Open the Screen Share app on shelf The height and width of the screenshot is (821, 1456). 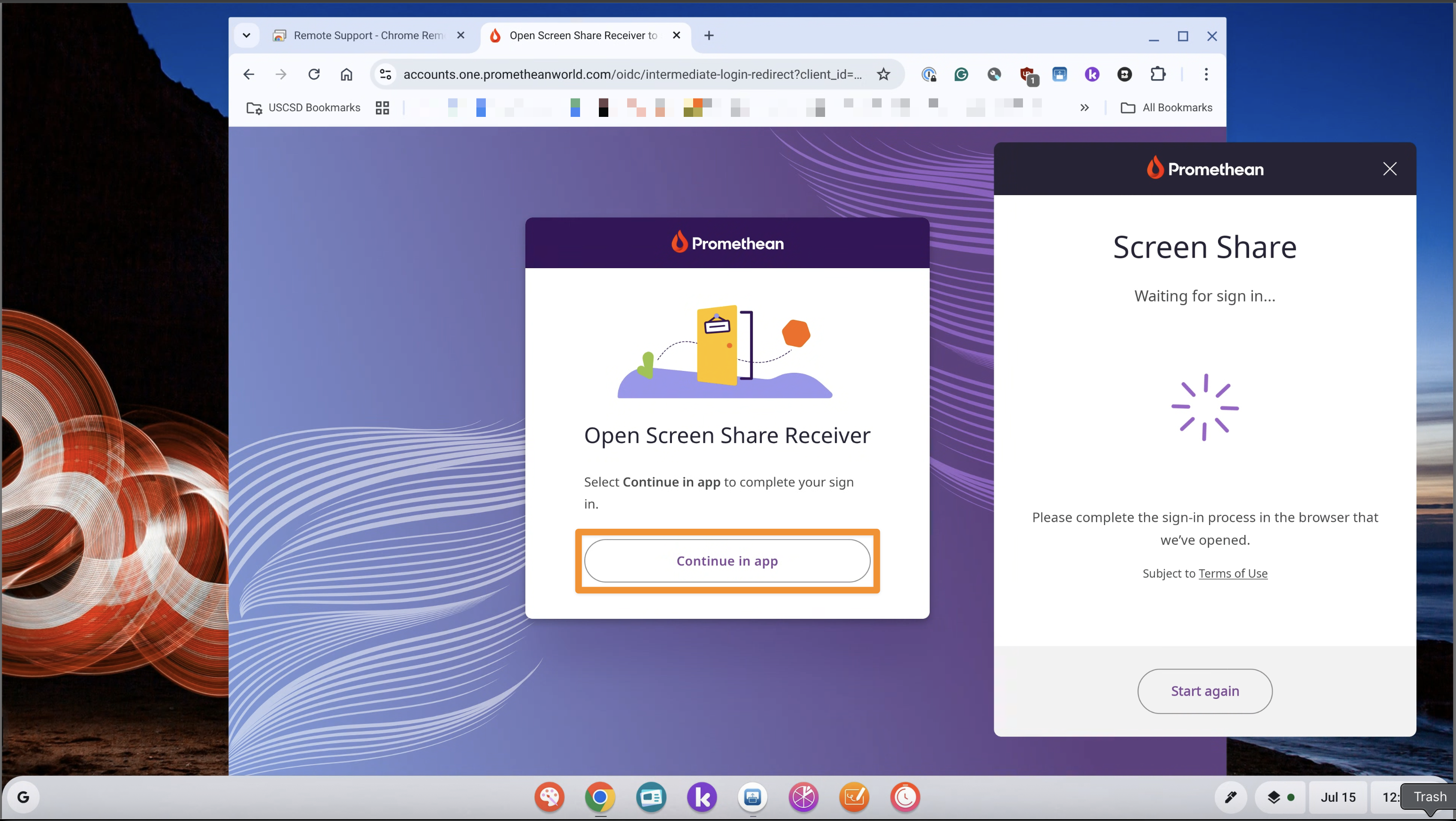coord(753,796)
